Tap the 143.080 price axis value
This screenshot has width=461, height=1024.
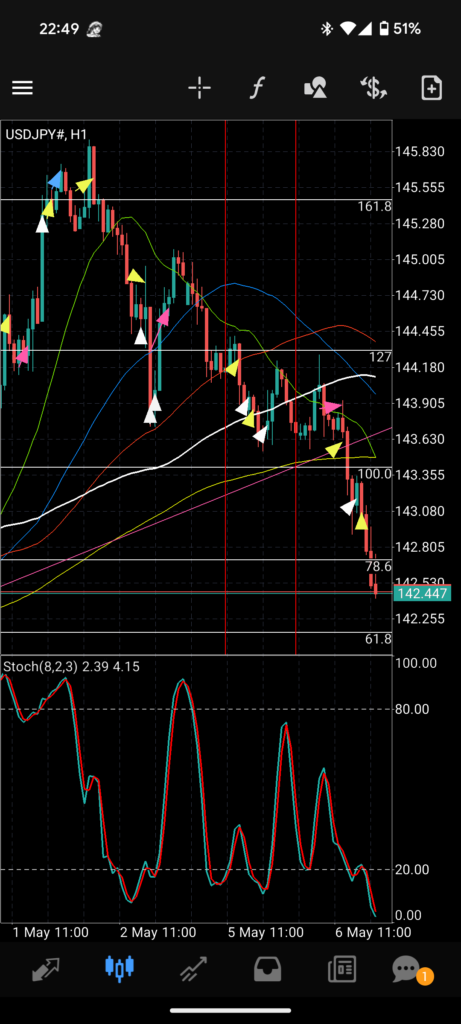(420, 511)
